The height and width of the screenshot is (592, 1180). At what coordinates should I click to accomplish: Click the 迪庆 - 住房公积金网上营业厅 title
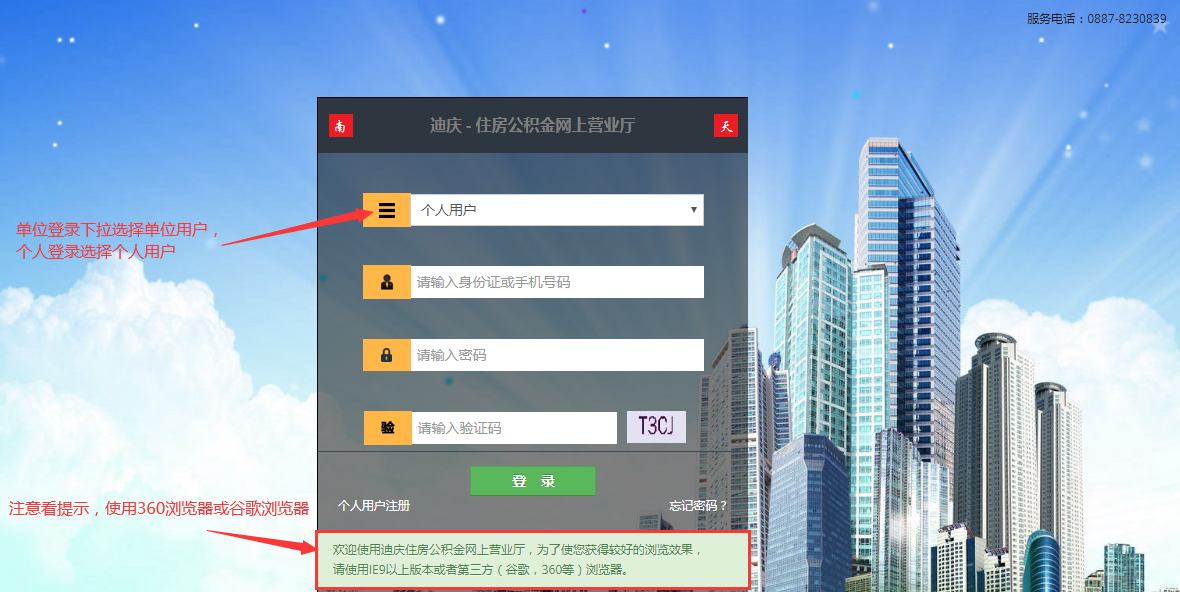[x=533, y=126]
